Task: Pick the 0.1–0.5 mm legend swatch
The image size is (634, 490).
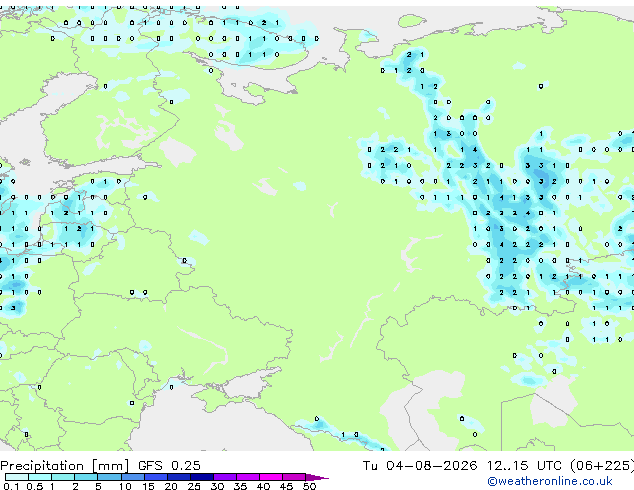Action: [x=17, y=477]
